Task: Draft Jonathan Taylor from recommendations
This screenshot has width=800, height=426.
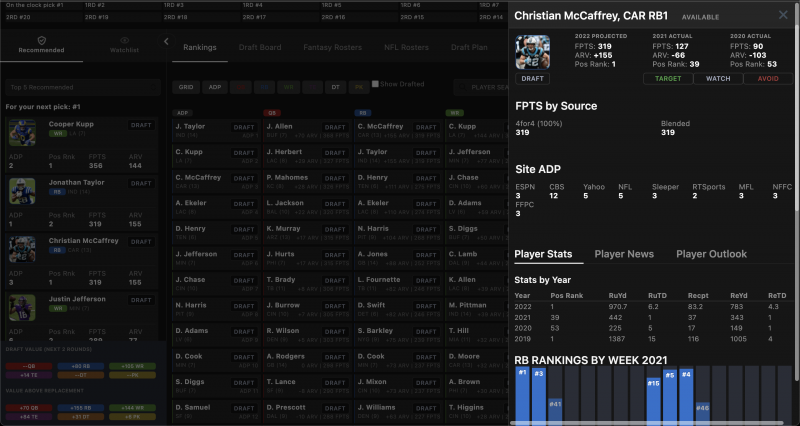Action: tap(141, 183)
